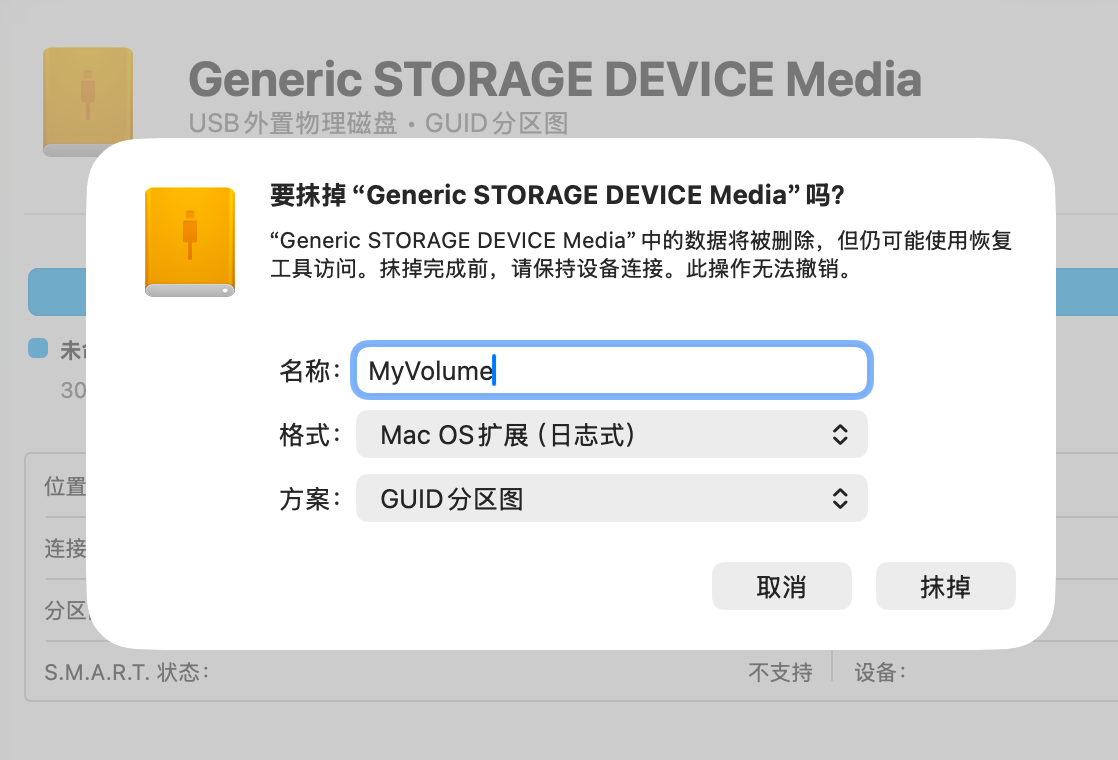Click the 不支持 status value

[x=780, y=672]
